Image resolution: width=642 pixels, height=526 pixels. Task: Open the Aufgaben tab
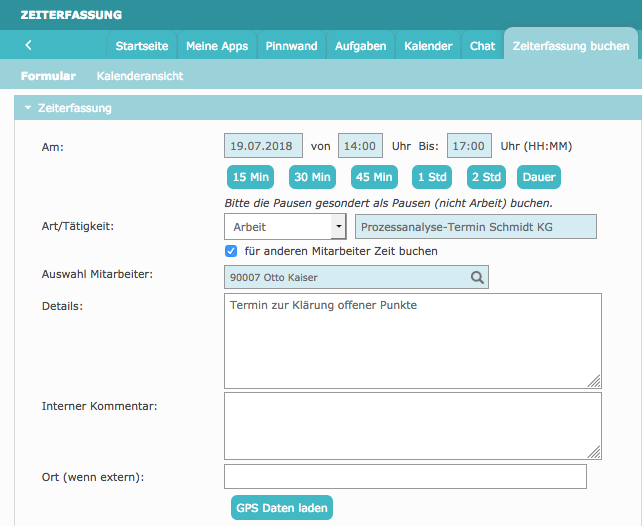(361, 46)
